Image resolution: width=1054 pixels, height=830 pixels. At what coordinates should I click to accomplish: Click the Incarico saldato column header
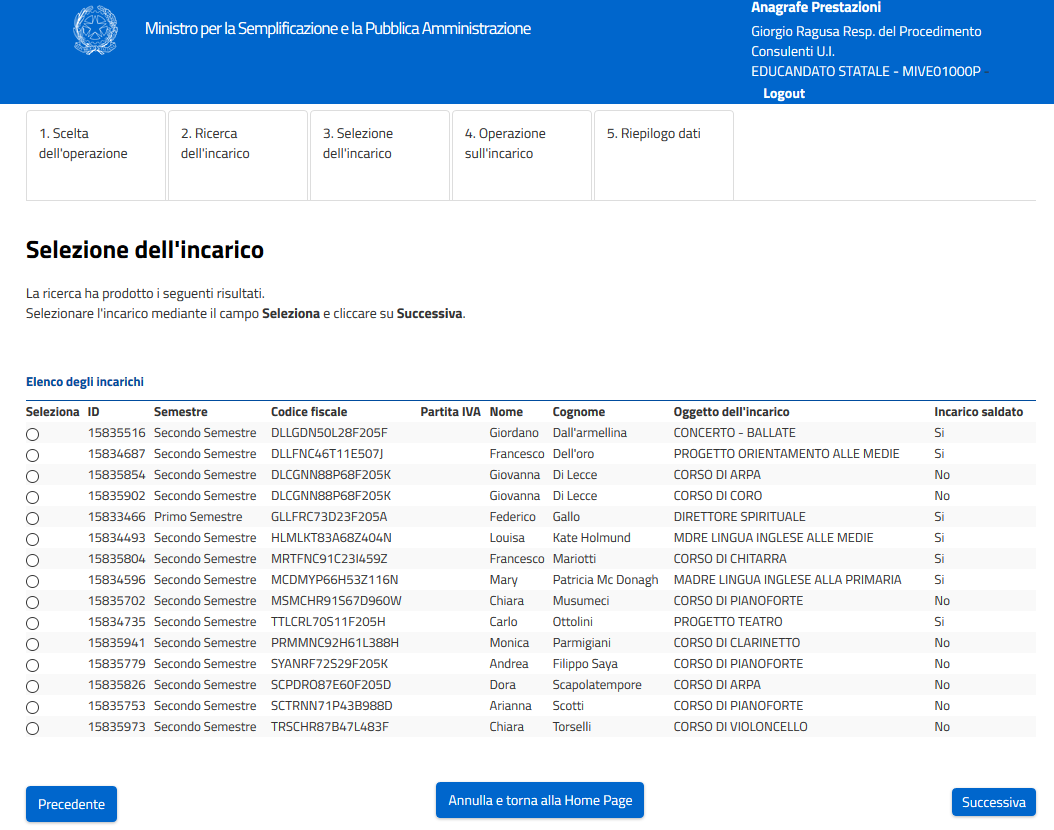click(x=978, y=412)
